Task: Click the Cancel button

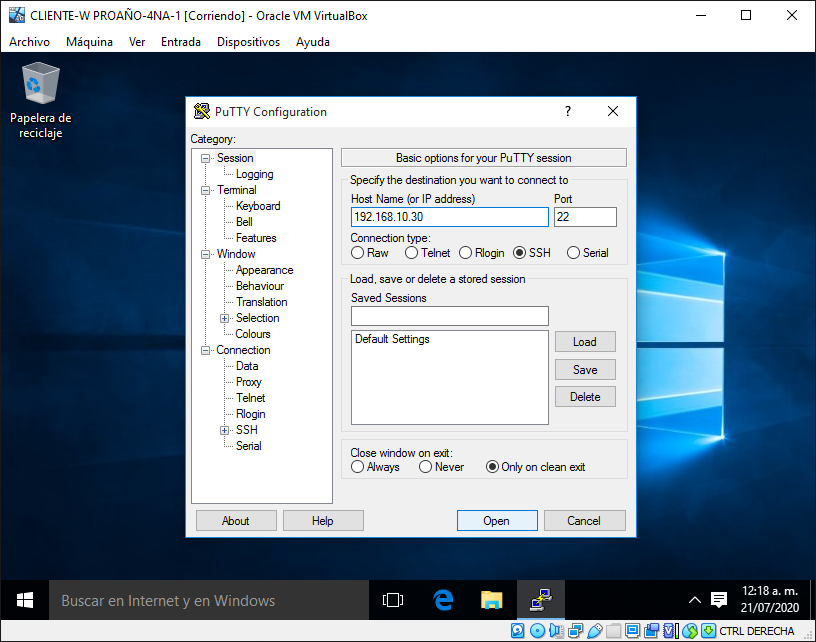Action: point(584,520)
